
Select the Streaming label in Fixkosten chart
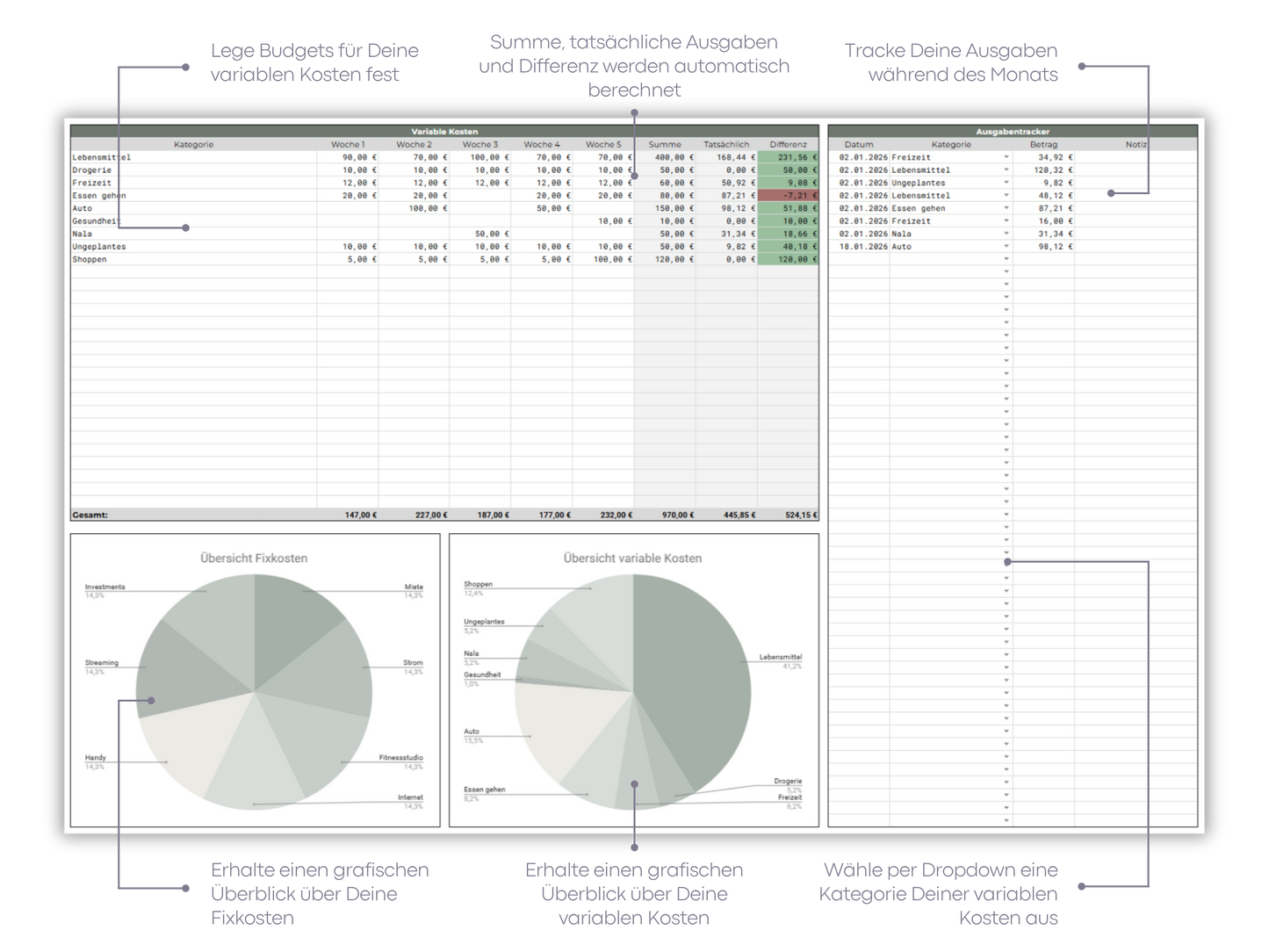(101, 663)
